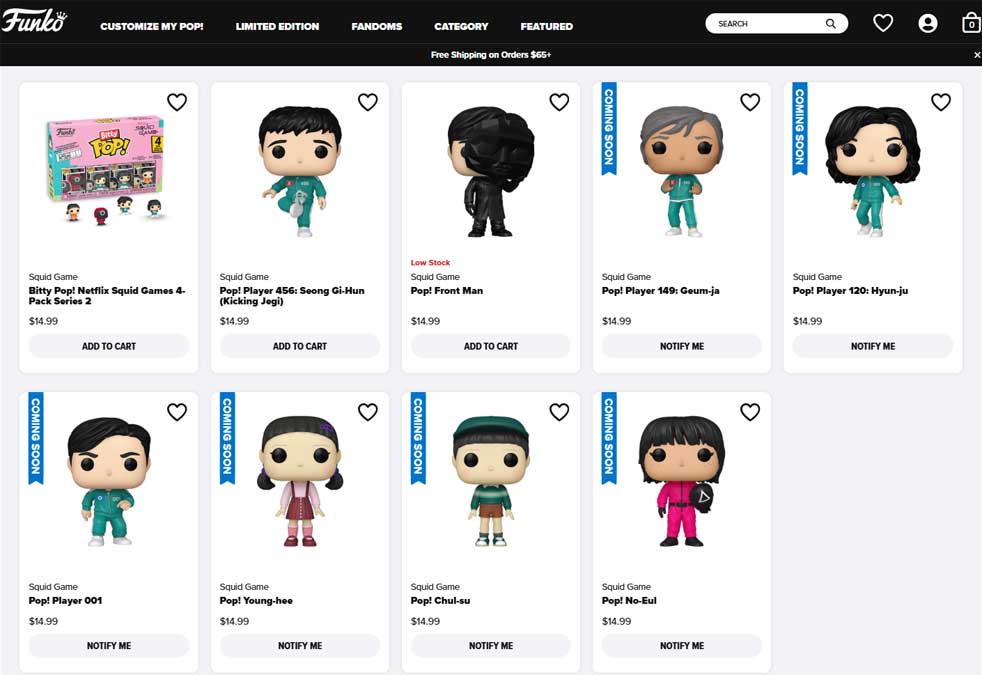
Task: Open the Limited Edition menu item
Action: [277, 26]
